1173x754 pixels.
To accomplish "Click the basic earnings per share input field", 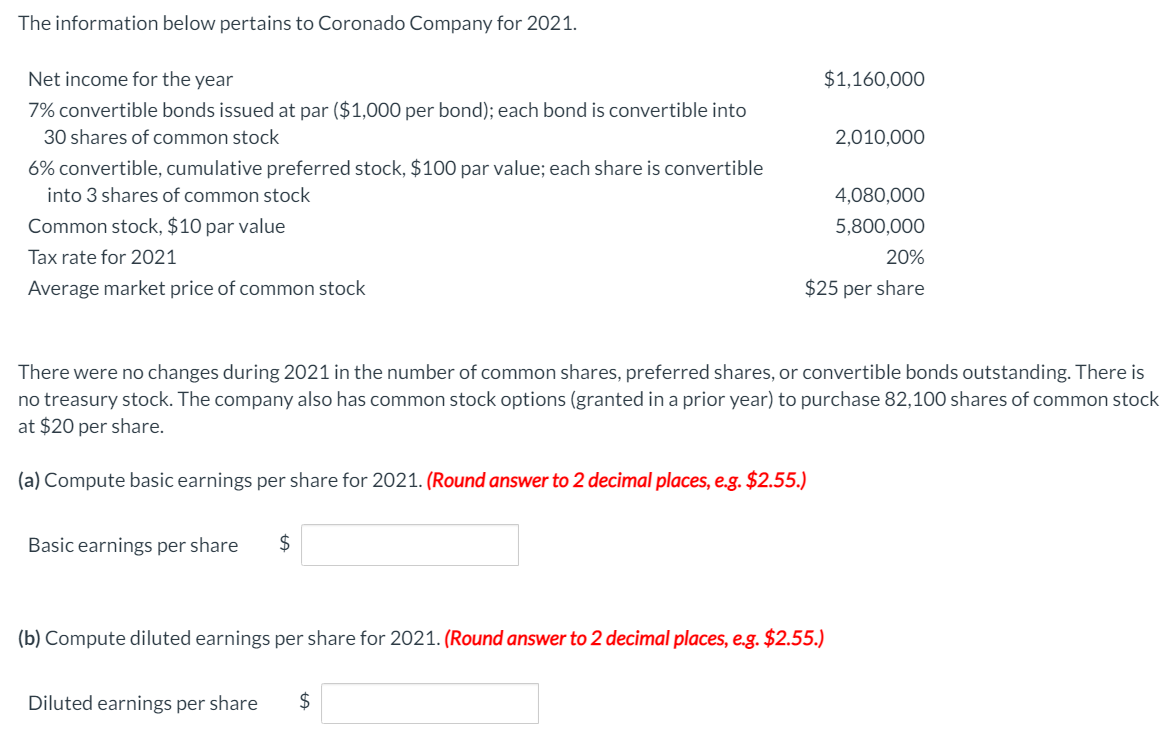I will click(x=409, y=544).
